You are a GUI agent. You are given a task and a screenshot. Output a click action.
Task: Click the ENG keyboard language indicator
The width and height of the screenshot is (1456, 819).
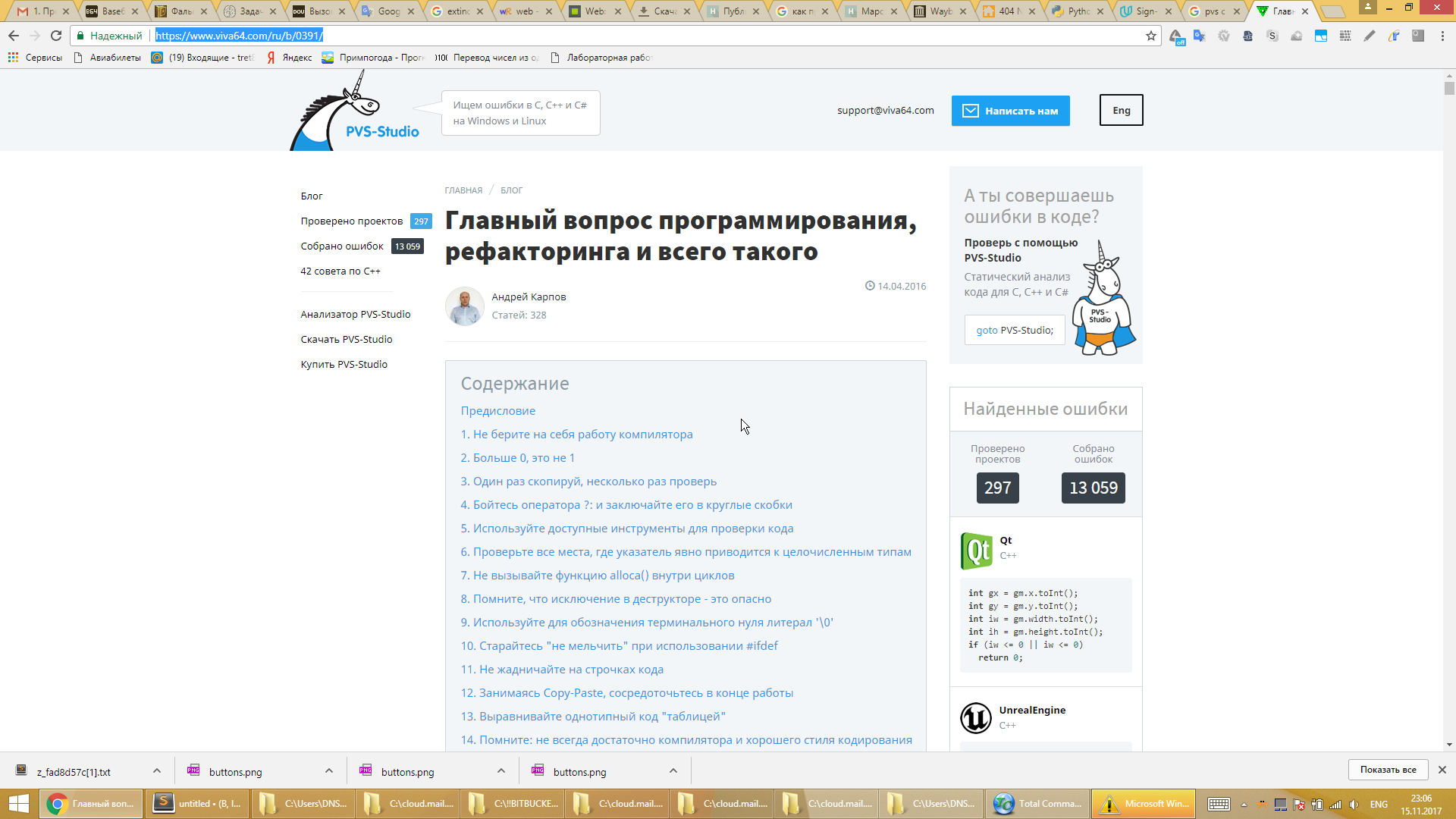[x=1379, y=804]
